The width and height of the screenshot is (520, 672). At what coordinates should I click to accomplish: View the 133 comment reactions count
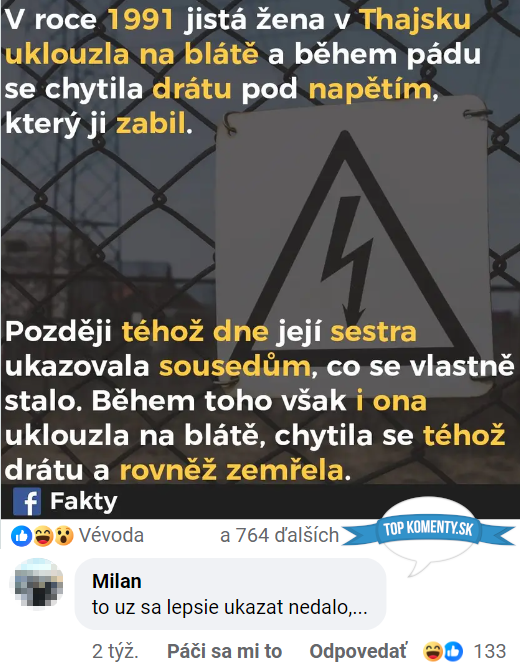[x=490, y=651]
